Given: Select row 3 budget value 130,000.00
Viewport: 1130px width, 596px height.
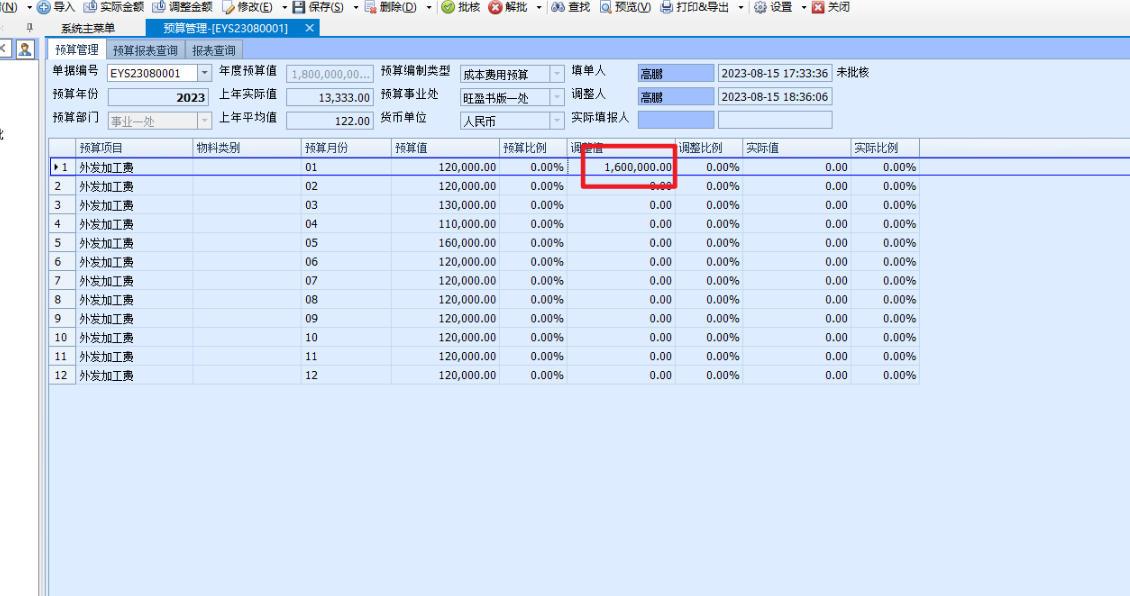Looking at the screenshot, I should tap(445, 205).
